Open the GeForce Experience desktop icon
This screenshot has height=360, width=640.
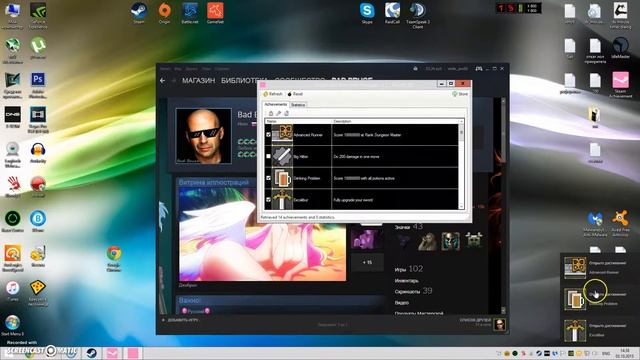pos(38,16)
